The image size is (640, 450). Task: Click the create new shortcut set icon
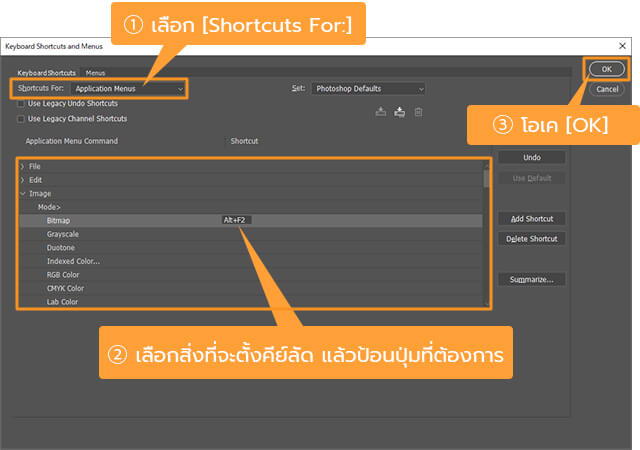pos(399,112)
